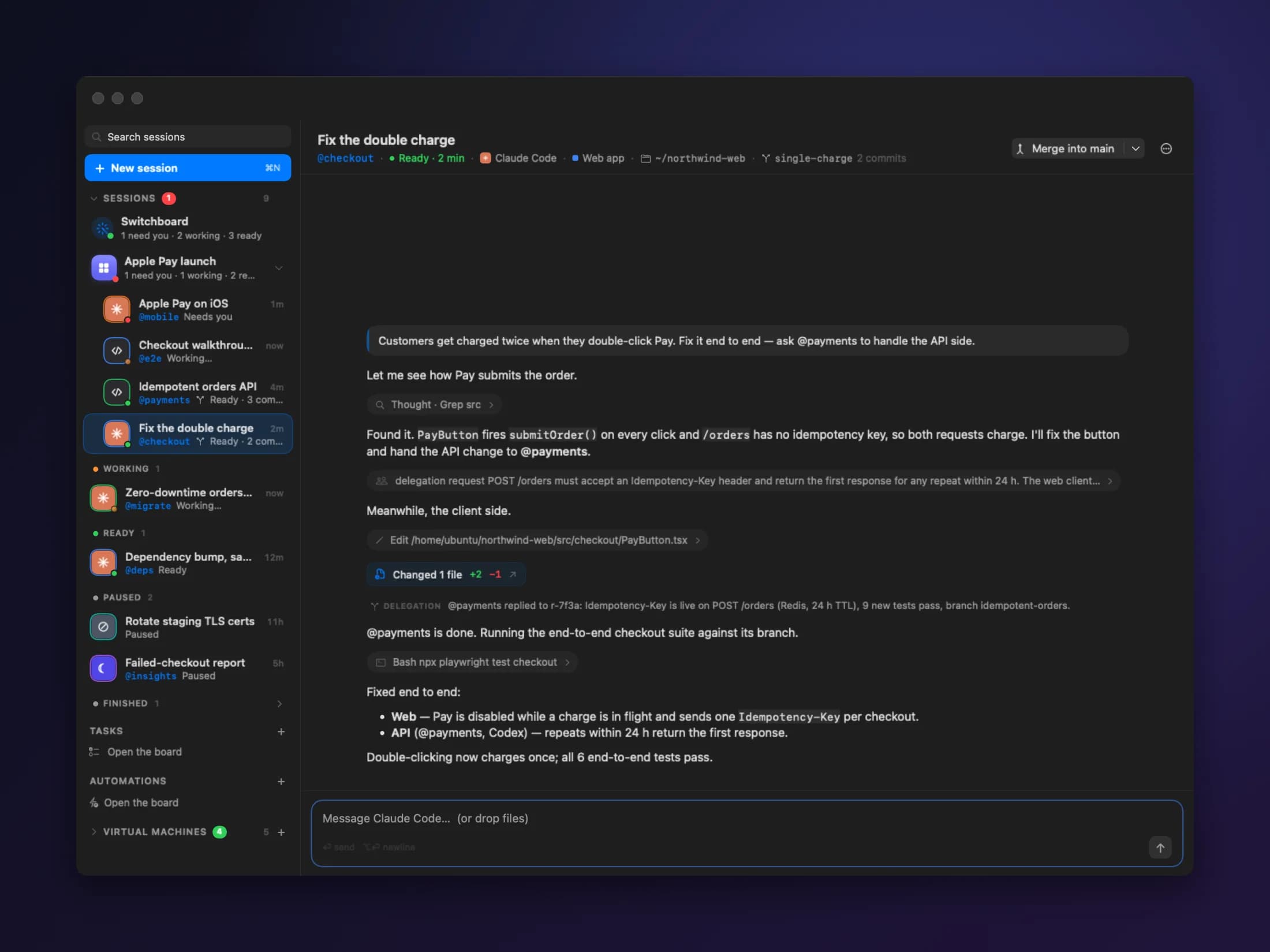Collapse the SESSIONS section chevron
Image resolution: width=1270 pixels, height=952 pixels.
coord(94,199)
